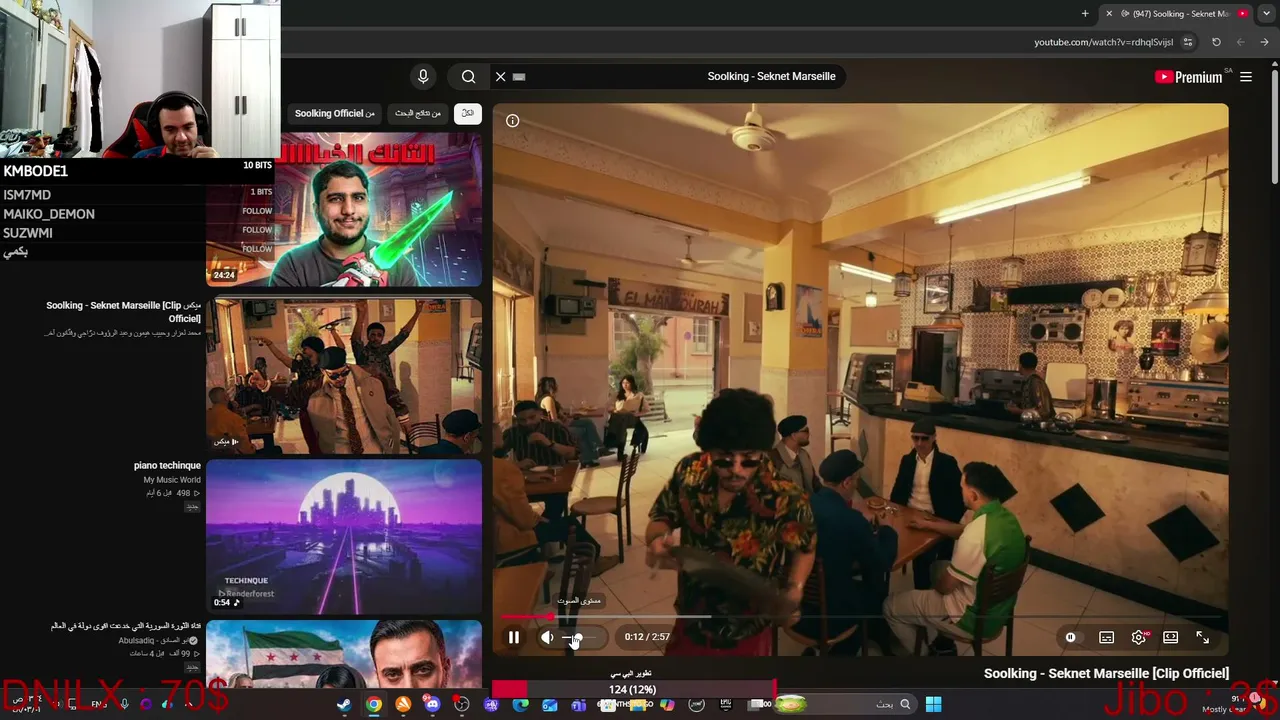The width and height of the screenshot is (1280, 720).
Task: Go forward using the right-arrow browser button
Action: 1264,42
